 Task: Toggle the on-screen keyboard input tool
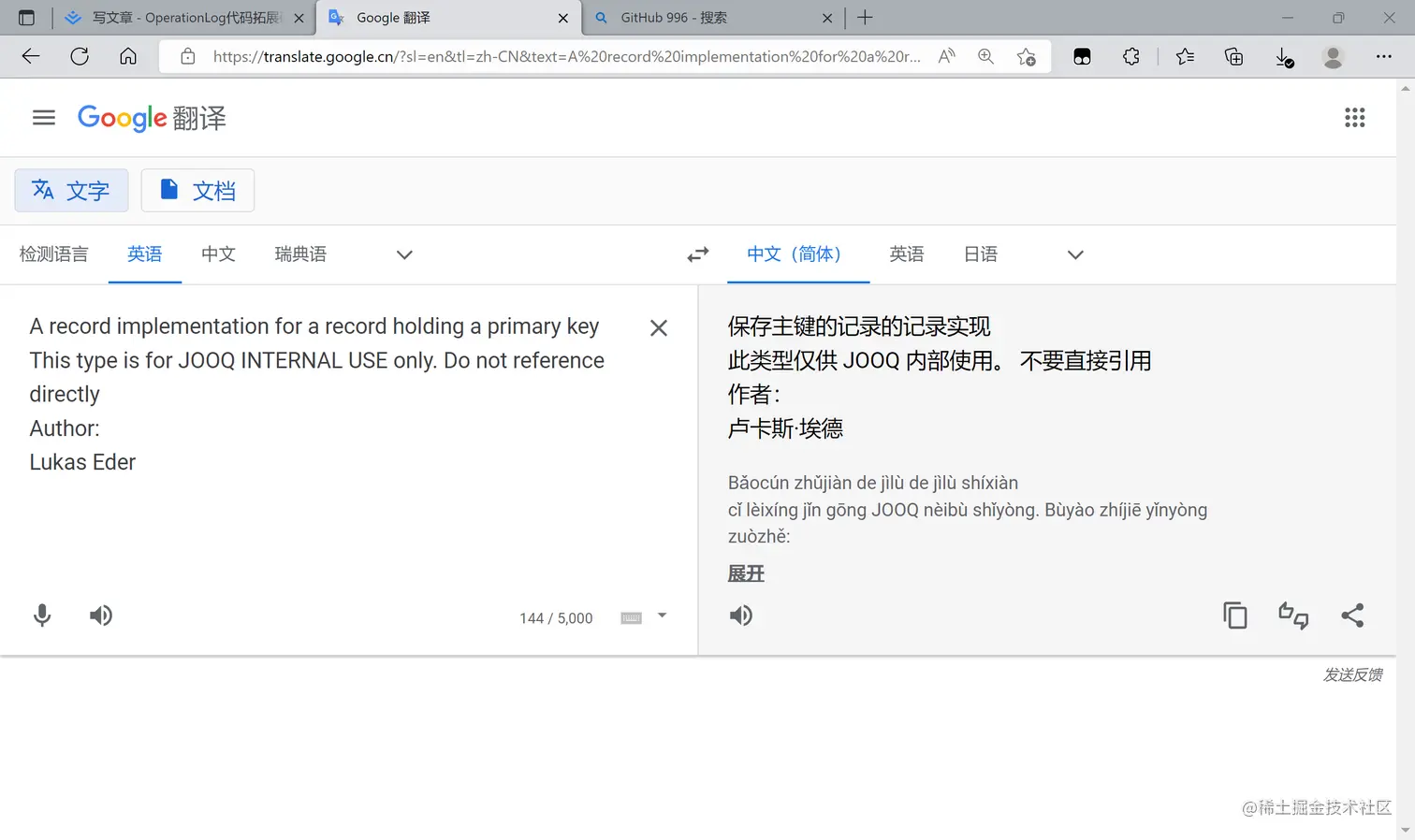click(x=632, y=617)
